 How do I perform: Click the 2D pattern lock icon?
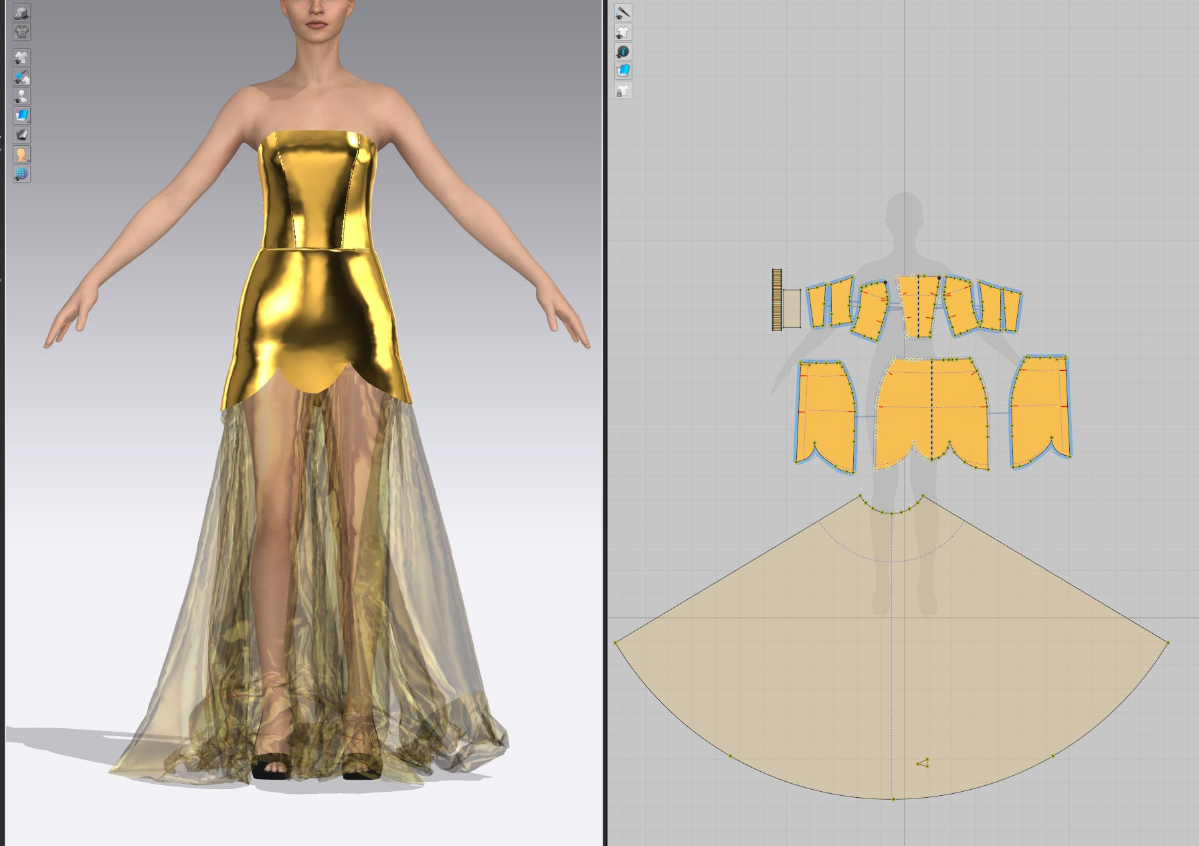coord(623,91)
